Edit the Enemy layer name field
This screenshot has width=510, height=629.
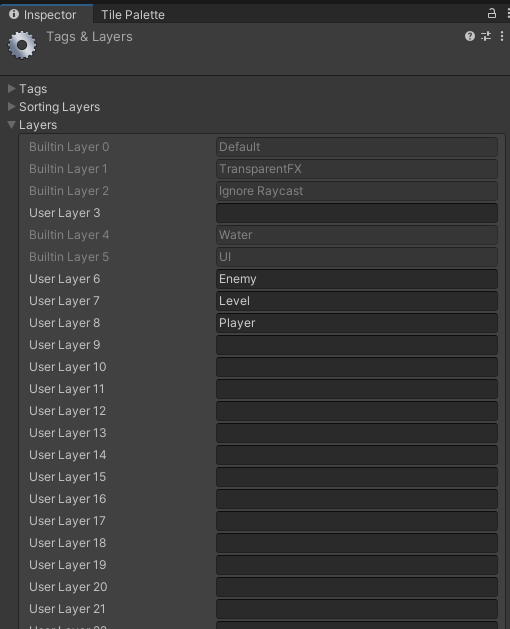coord(357,279)
